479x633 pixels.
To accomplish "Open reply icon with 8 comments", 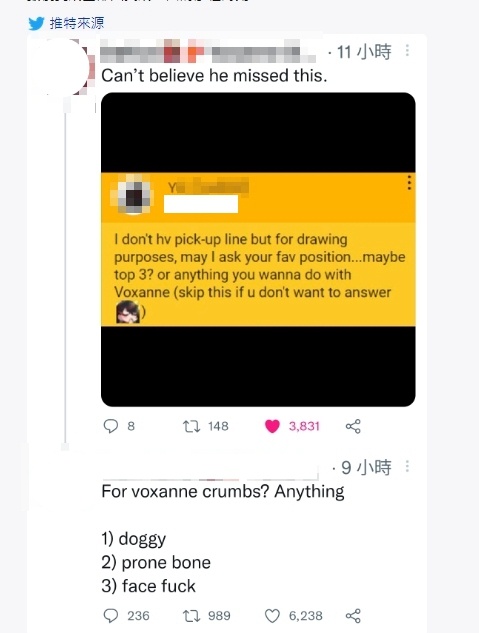I will click(x=111, y=426).
